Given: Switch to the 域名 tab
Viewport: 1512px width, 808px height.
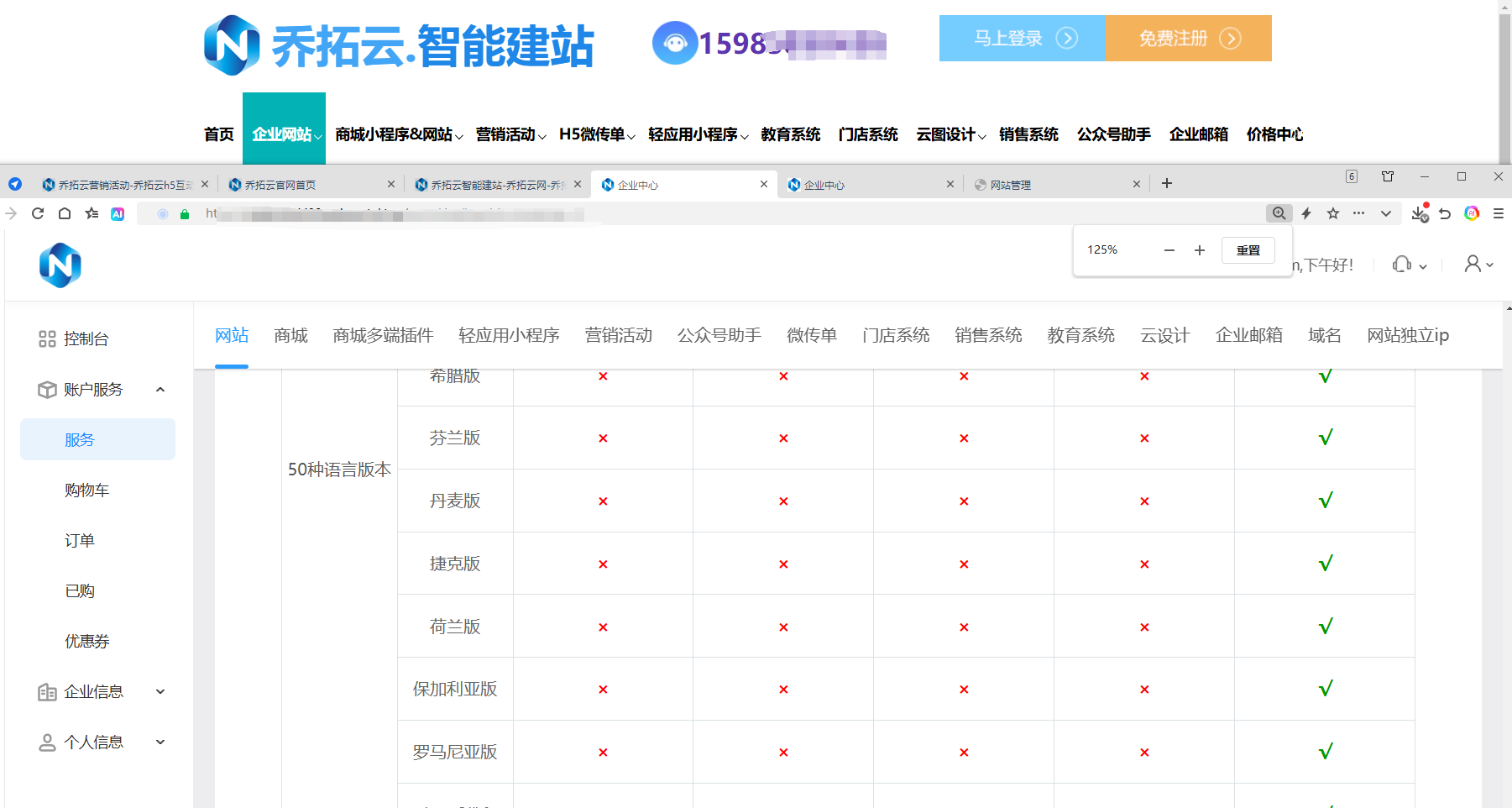Looking at the screenshot, I should pyautogui.click(x=1324, y=335).
